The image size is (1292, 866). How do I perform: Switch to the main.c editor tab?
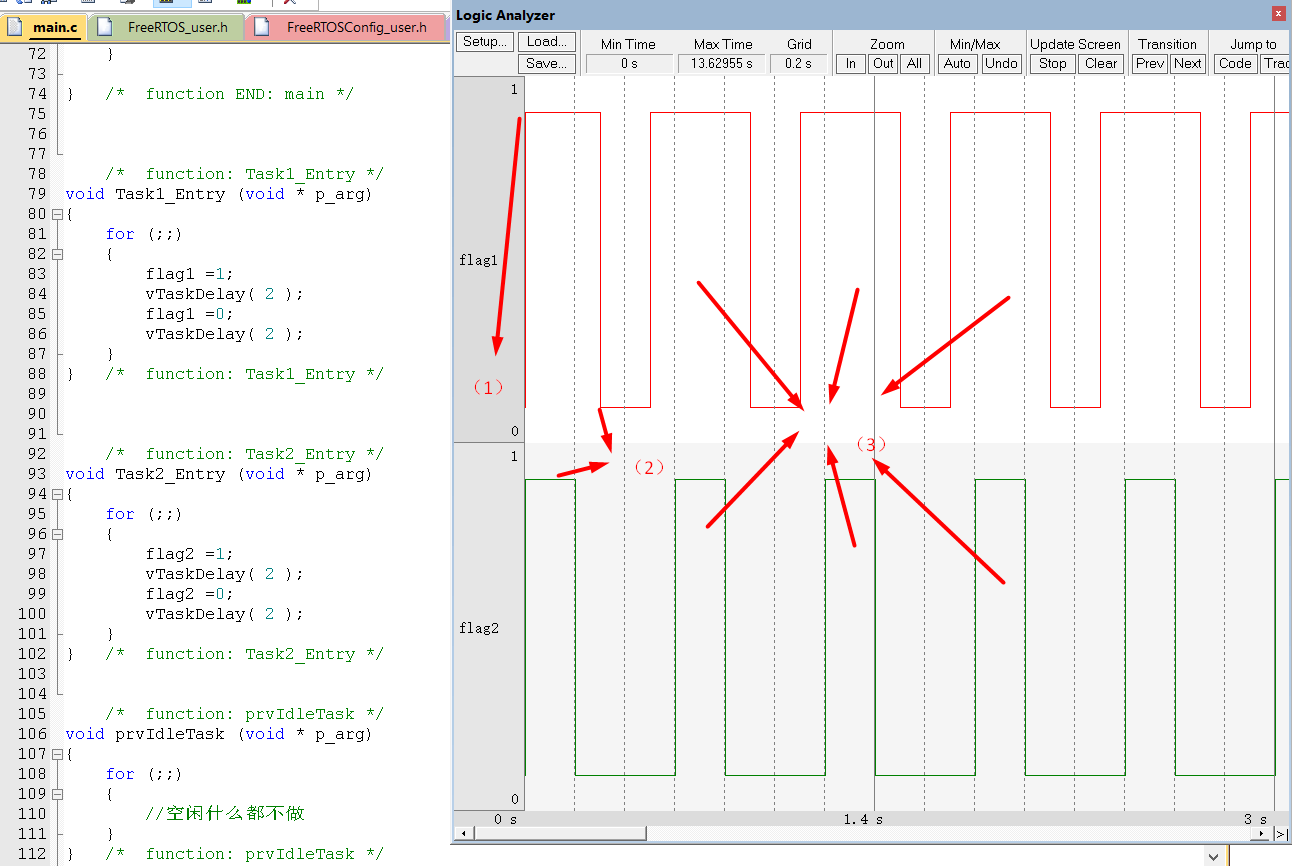click(42, 27)
